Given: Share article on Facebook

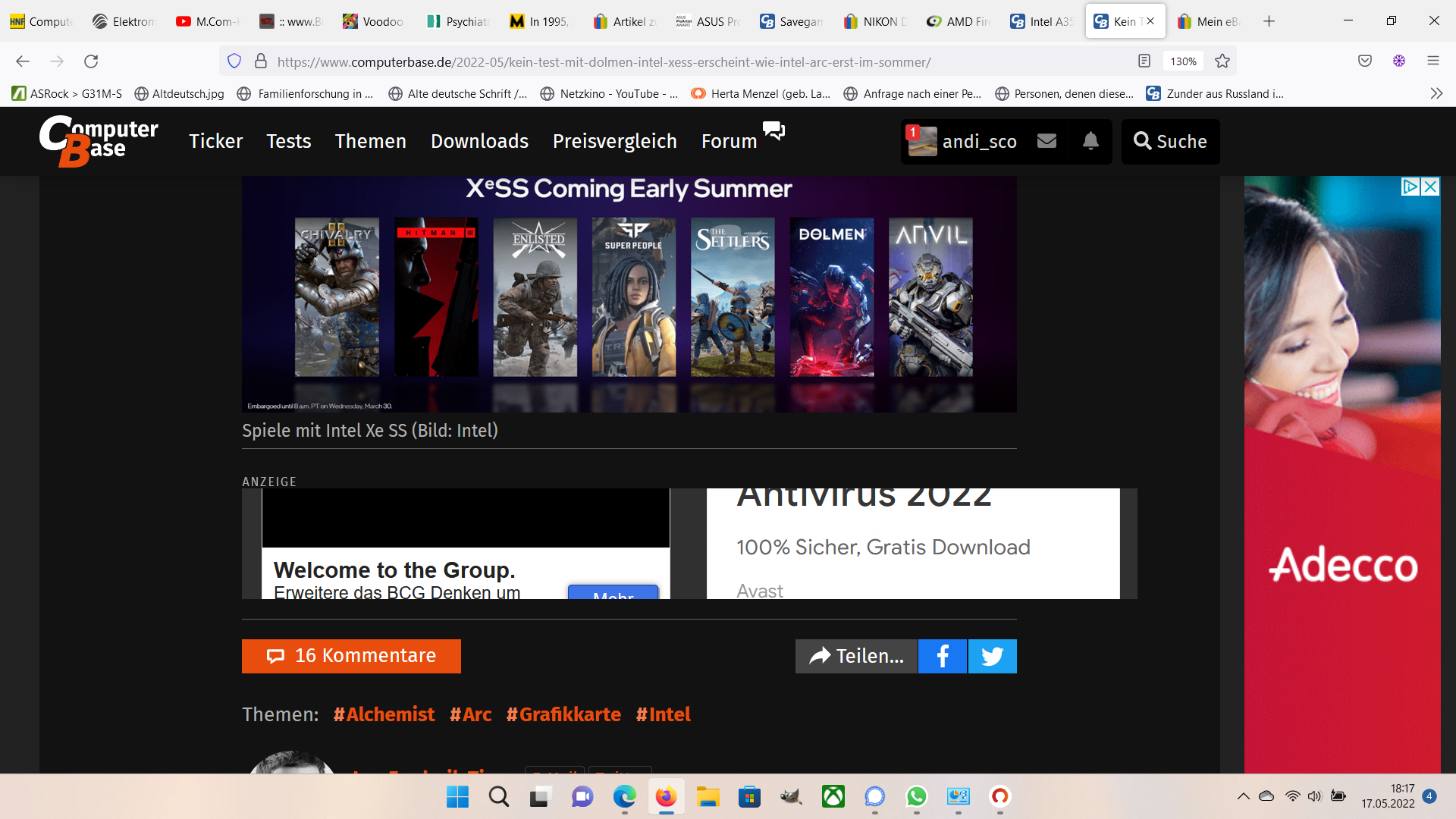Looking at the screenshot, I should (x=943, y=656).
